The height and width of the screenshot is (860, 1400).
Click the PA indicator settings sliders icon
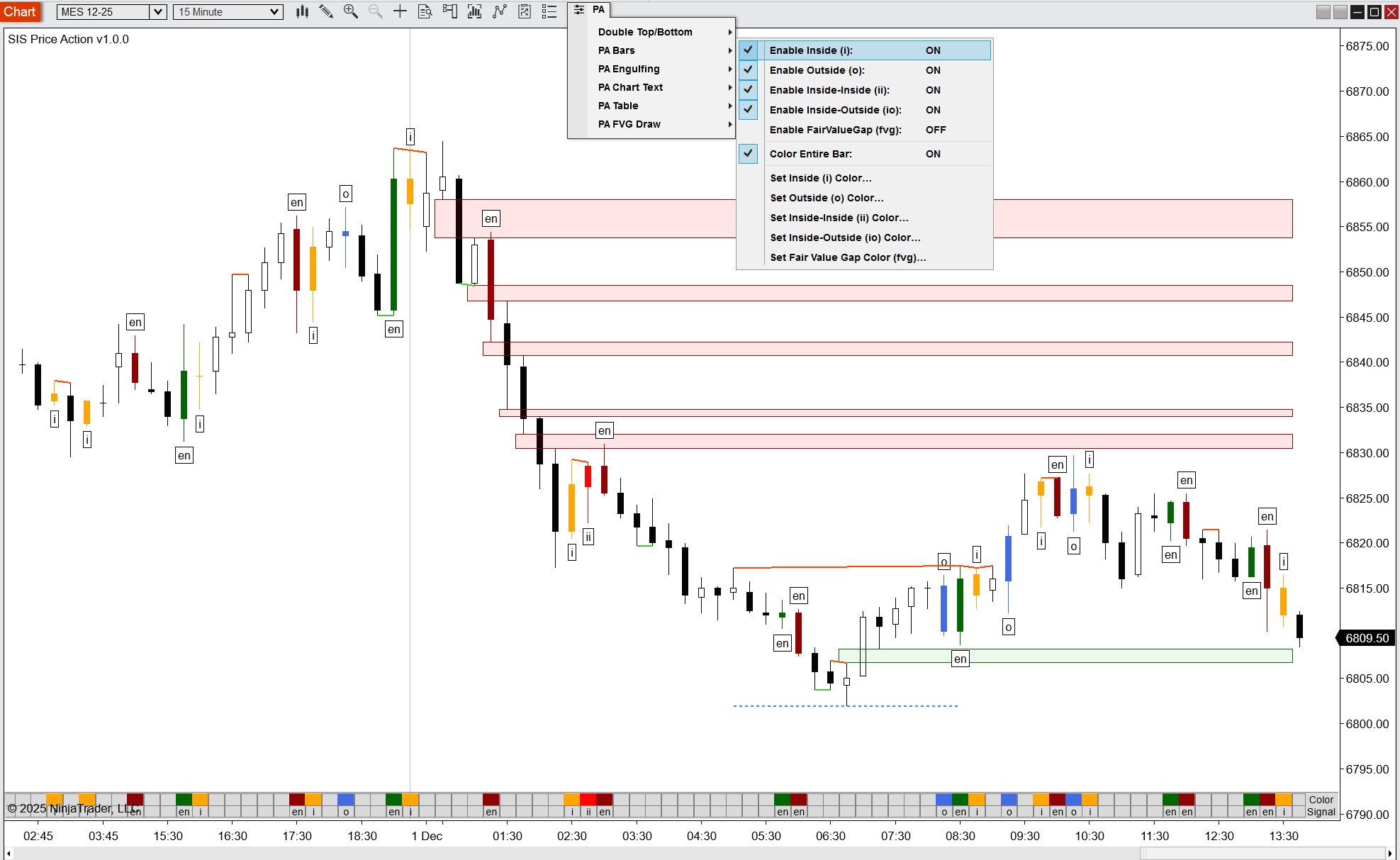pos(578,10)
